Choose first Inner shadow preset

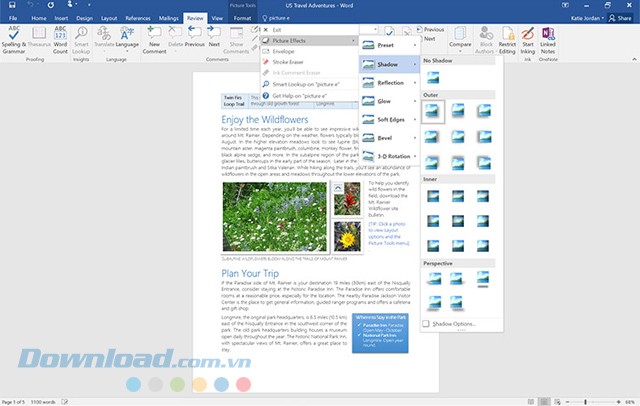pos(433,196)
